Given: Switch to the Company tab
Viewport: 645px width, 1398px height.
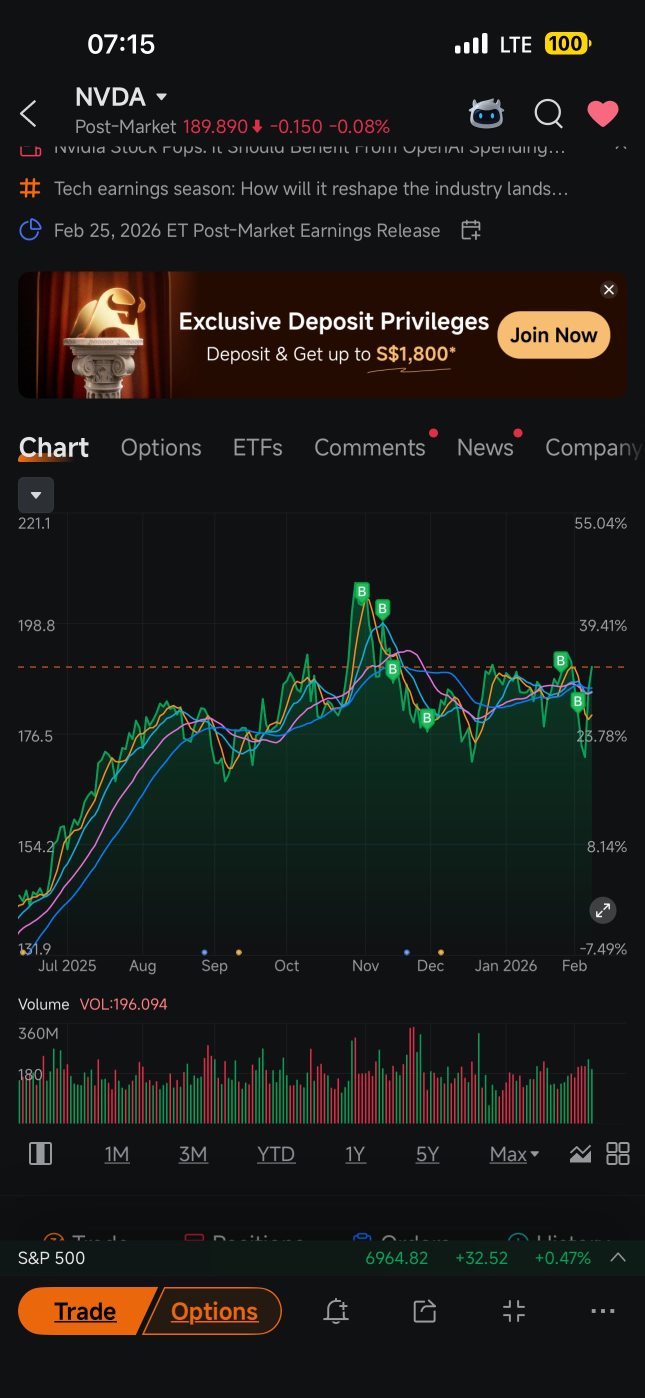Looking at the screenshot, I should point(593,448).
